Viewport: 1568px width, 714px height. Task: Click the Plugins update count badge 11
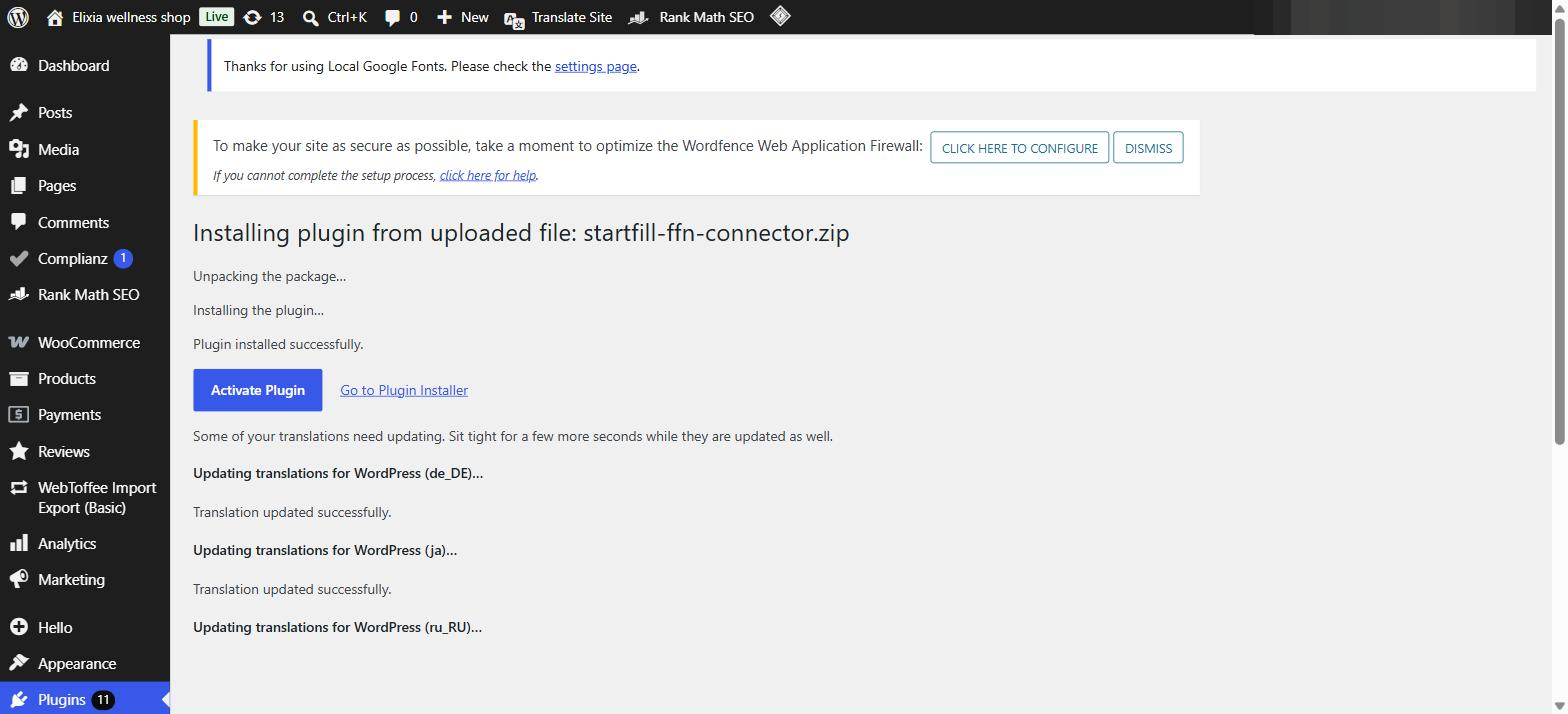click(x=103, y=700)
